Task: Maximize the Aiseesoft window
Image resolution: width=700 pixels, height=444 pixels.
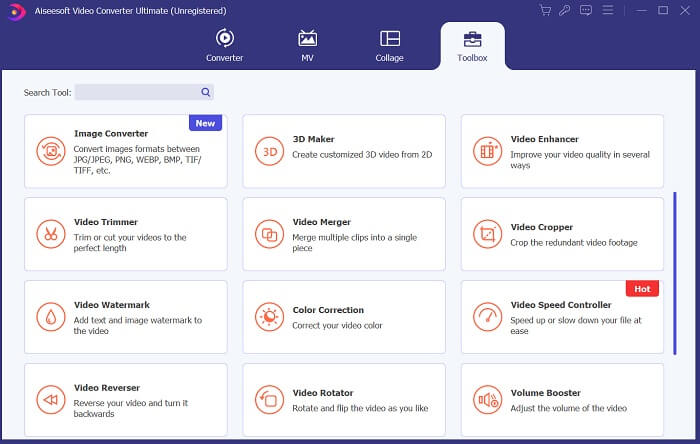Action: (663, 10)
